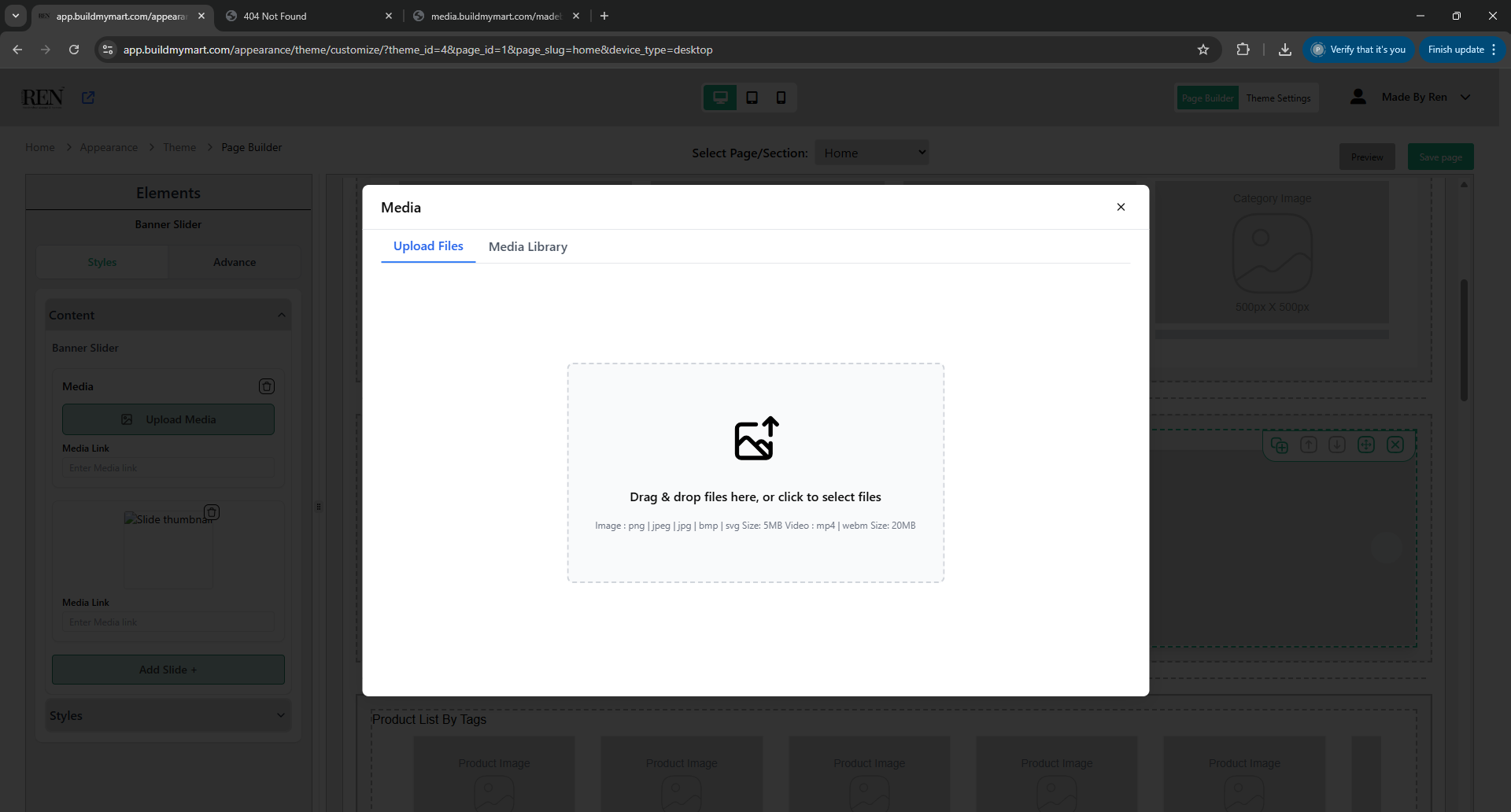The height and width of the screenshot is (812, 1511).
Task: Open browser downloads icon
Action: click(1284, 50)
